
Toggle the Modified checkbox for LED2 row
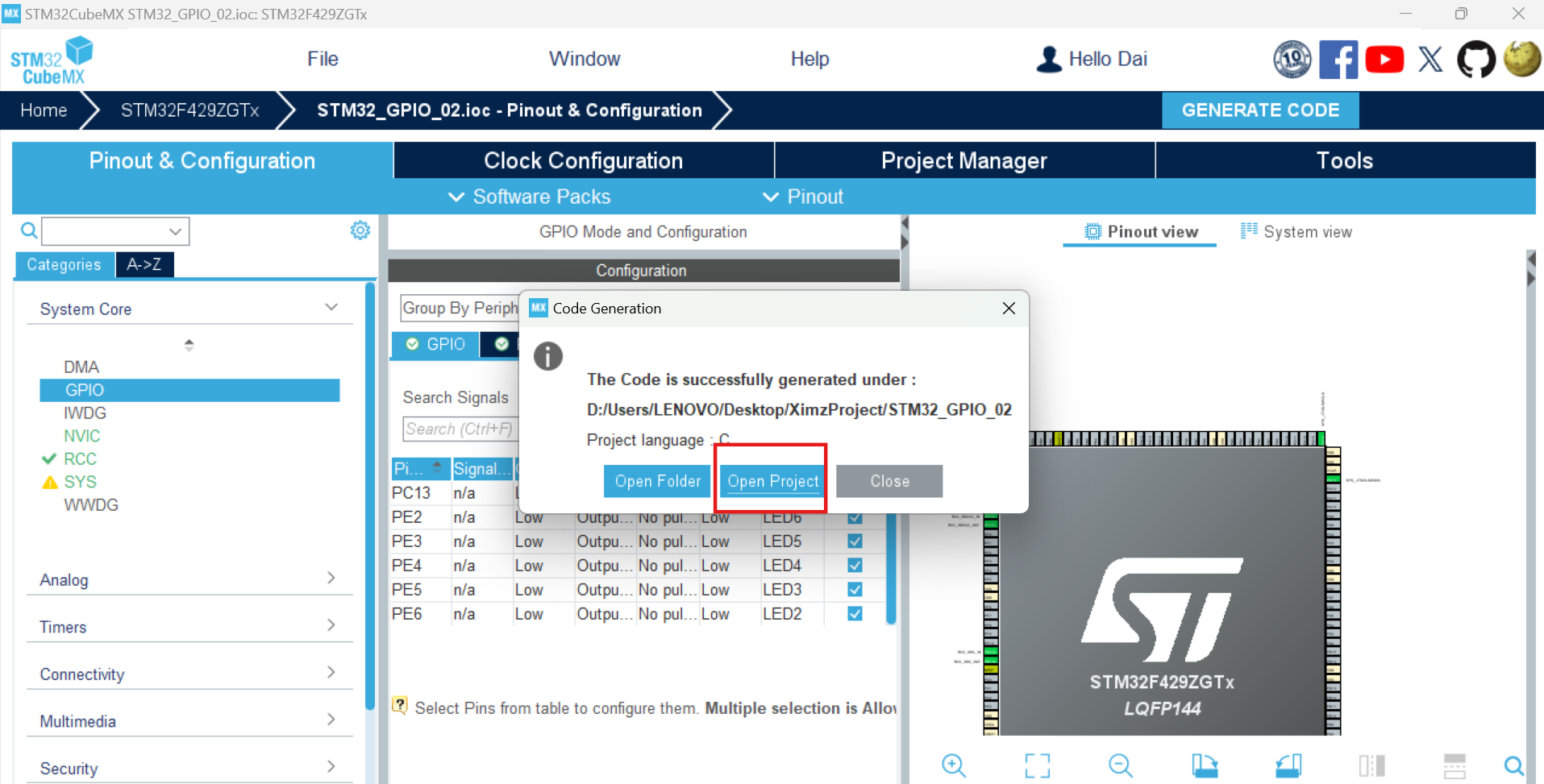855,614
